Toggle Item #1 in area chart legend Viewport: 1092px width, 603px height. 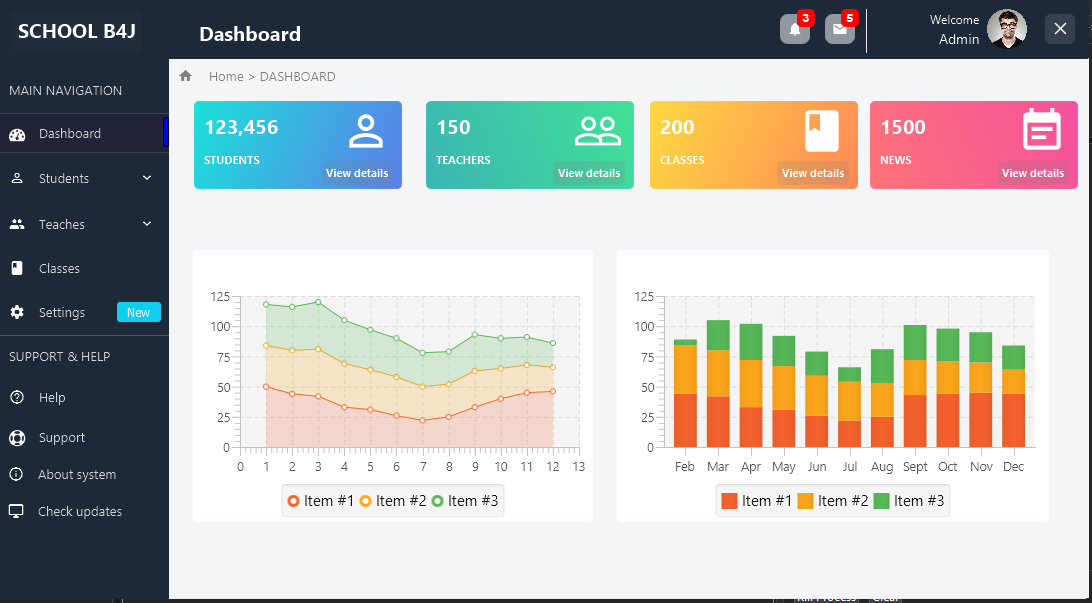coord(321,501)
